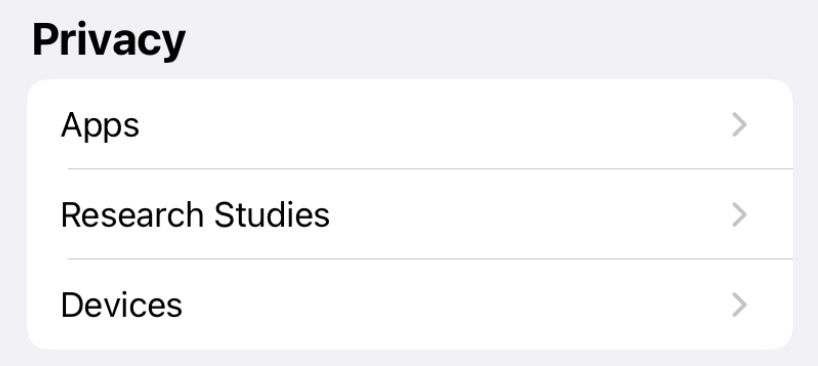The height and width of the screenshot is (366, 818).
Task: Tap the chevron beside Devices
Action: (x=739, y=305)
